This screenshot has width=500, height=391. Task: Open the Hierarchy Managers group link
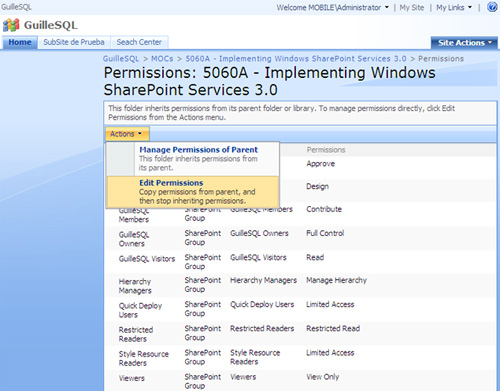click(135, 286)
